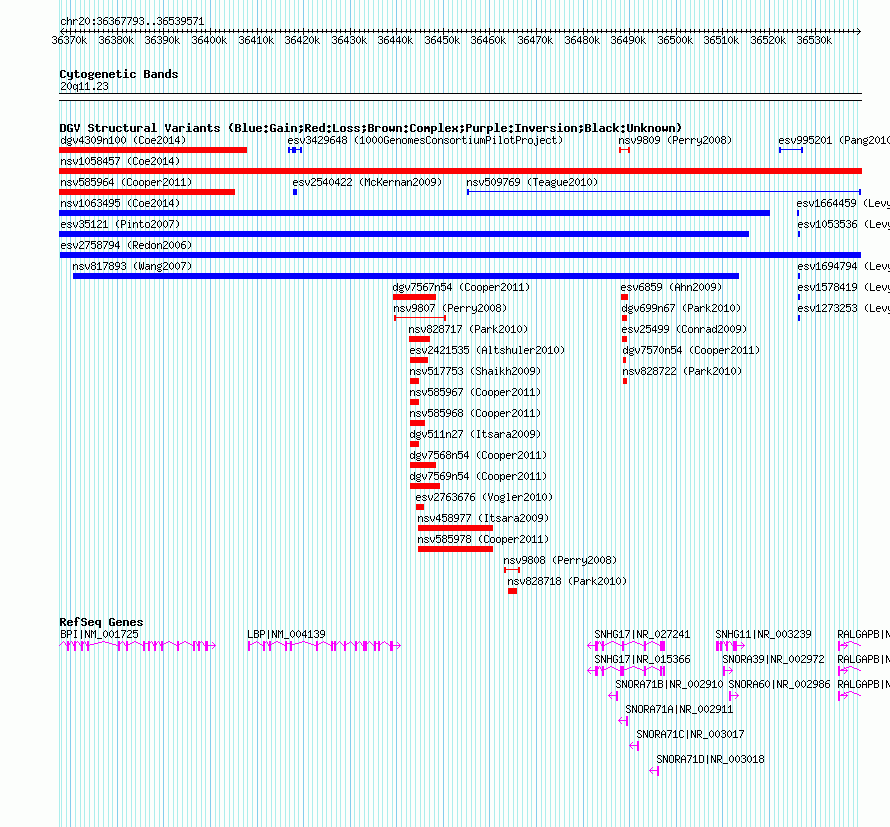Click SNORA71B|NR_002910 gene label
Viewport: 890px width, 827px height.
(x=669, y=684)
